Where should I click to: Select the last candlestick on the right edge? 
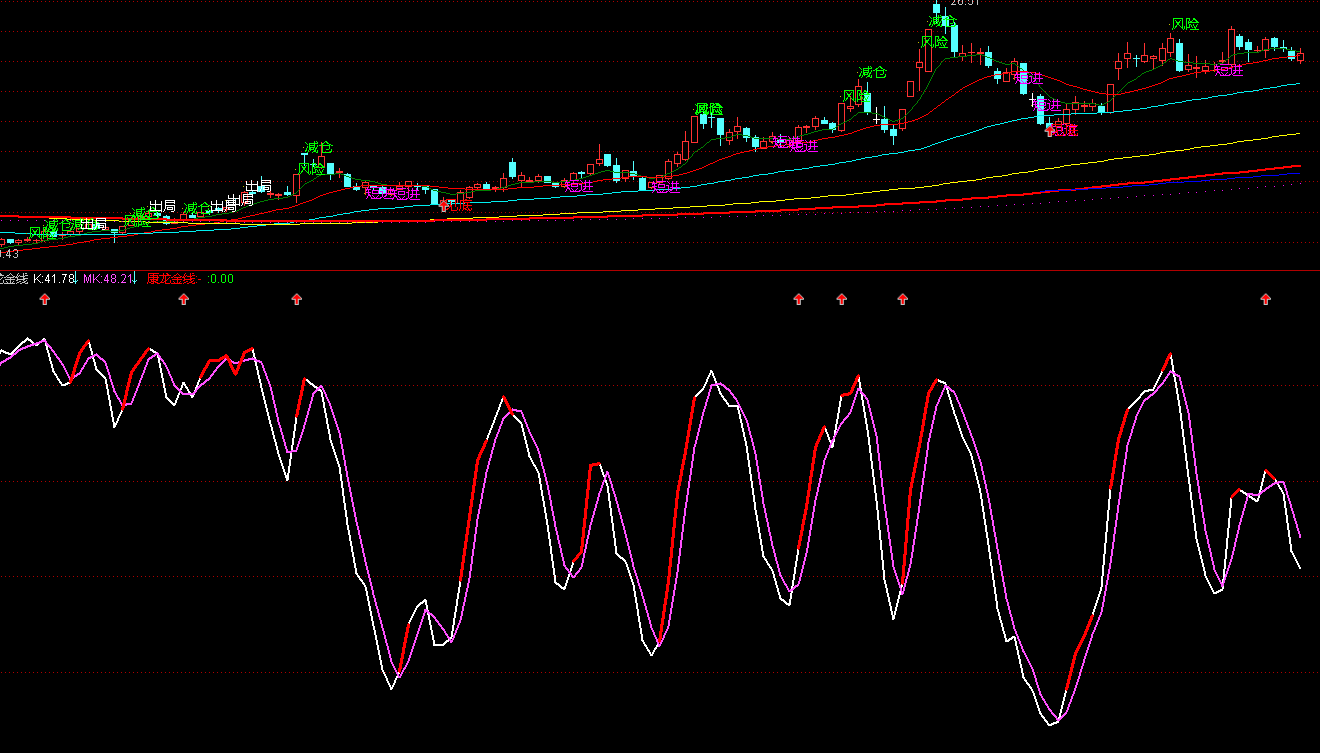[1300, 56]
